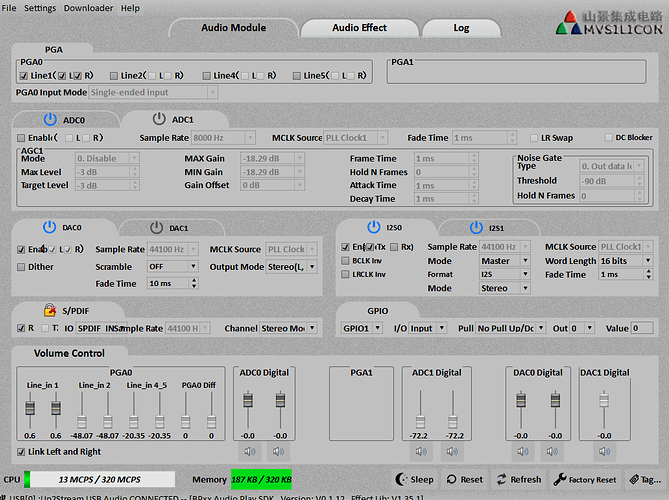Enable the Line5 checkbox in PGA0
Viewport: 669px width, 500px height.
click(x=297, y=76)
